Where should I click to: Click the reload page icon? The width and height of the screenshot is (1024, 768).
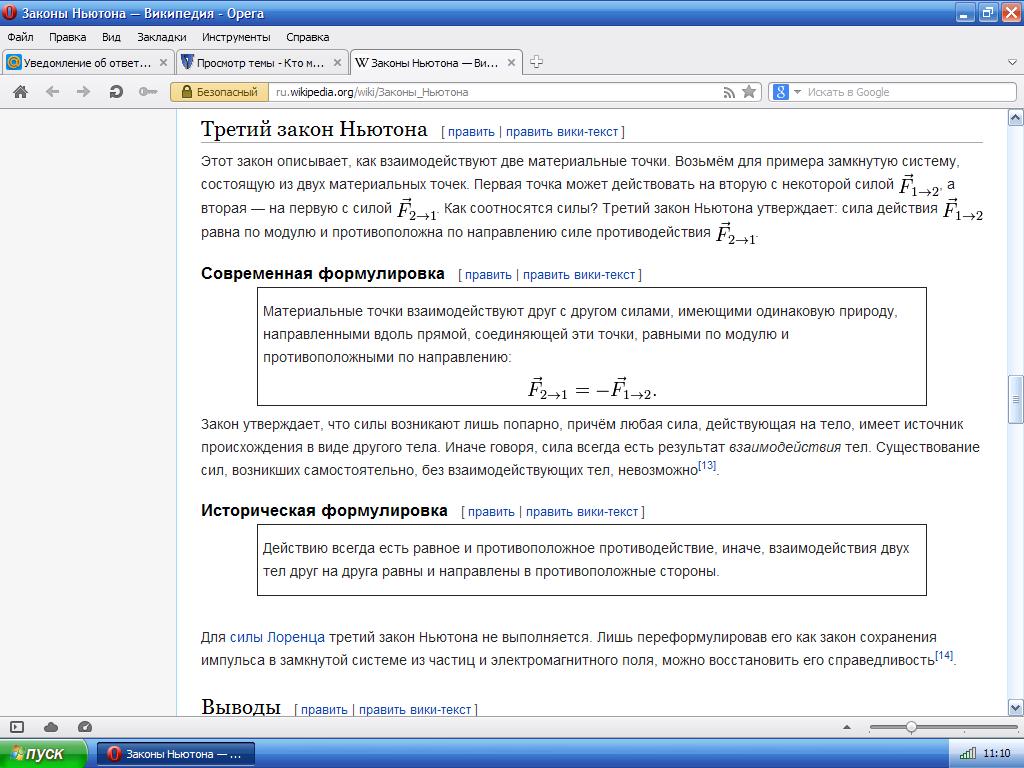(x=116, y=92)
